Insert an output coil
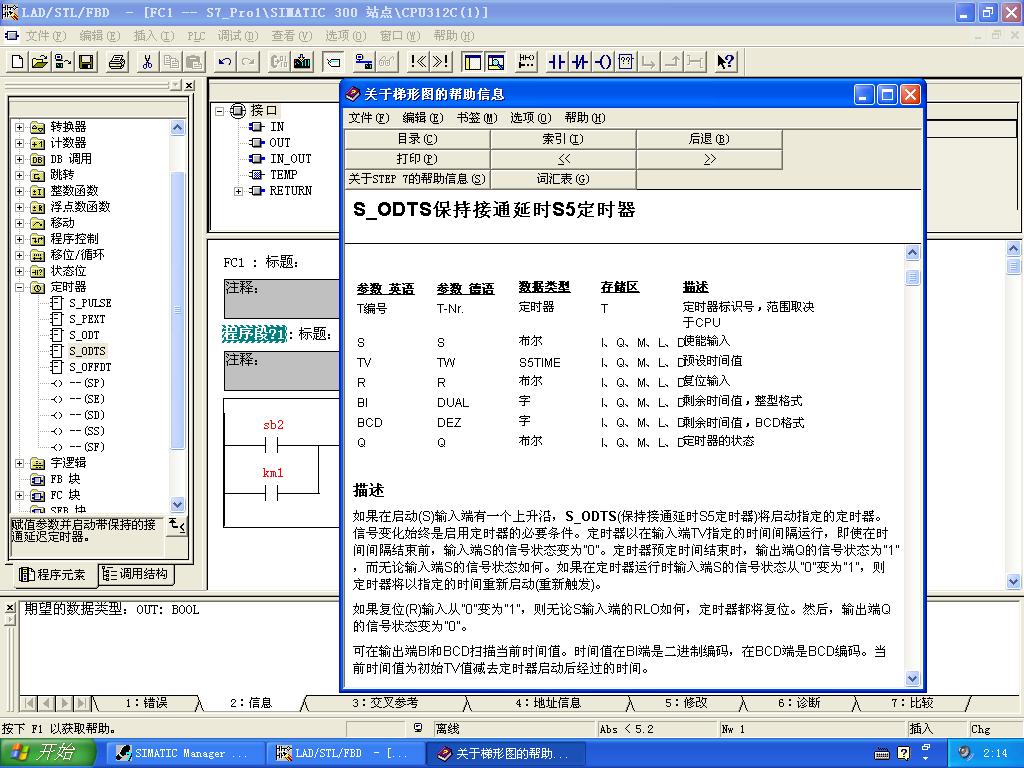This screenshot has width=1024, height=768. pyautogui.click(x=603, y=62)
